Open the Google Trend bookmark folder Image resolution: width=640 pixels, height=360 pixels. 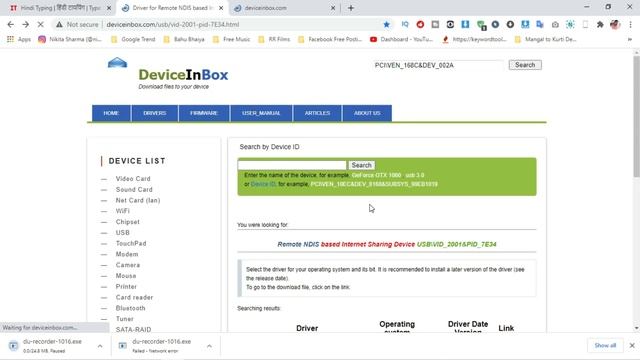pyautogui.click(x=133, y=39)
